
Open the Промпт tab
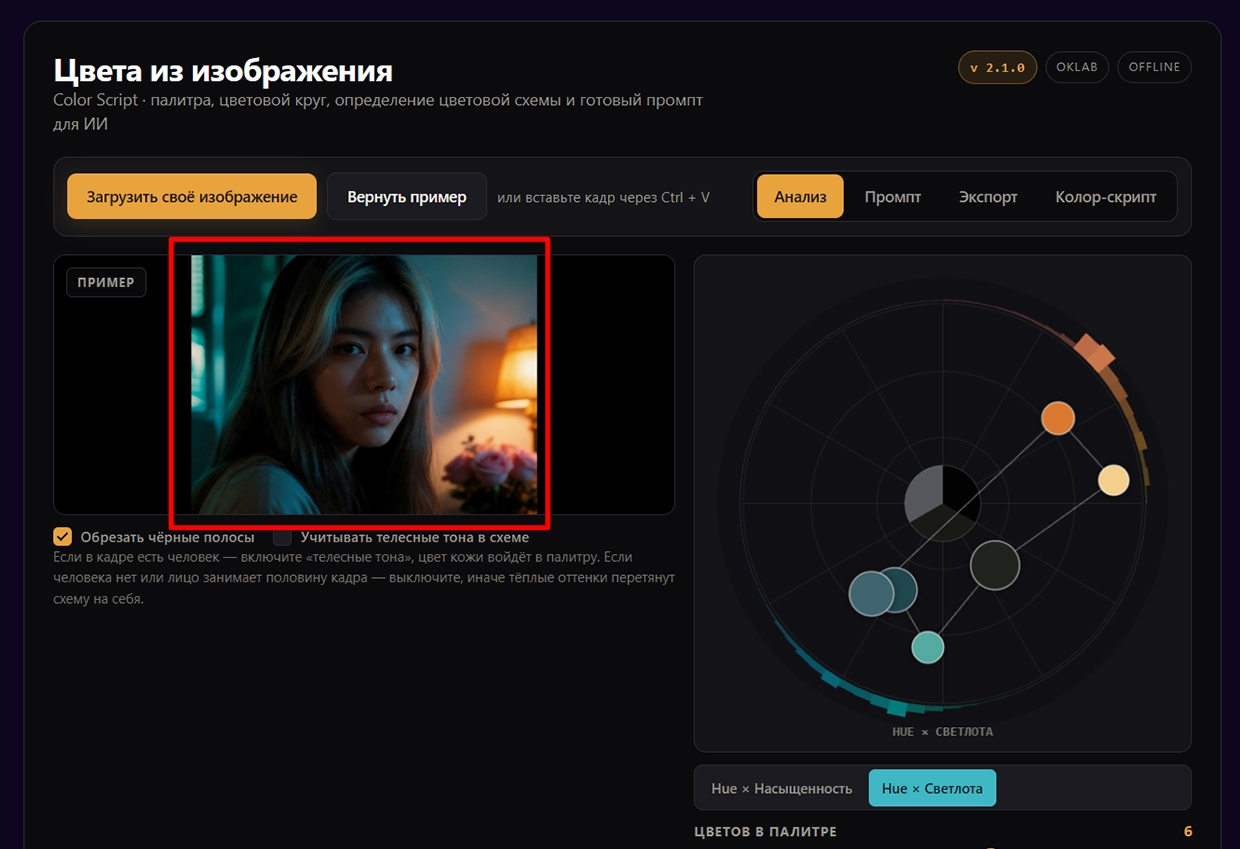[893, 196]
